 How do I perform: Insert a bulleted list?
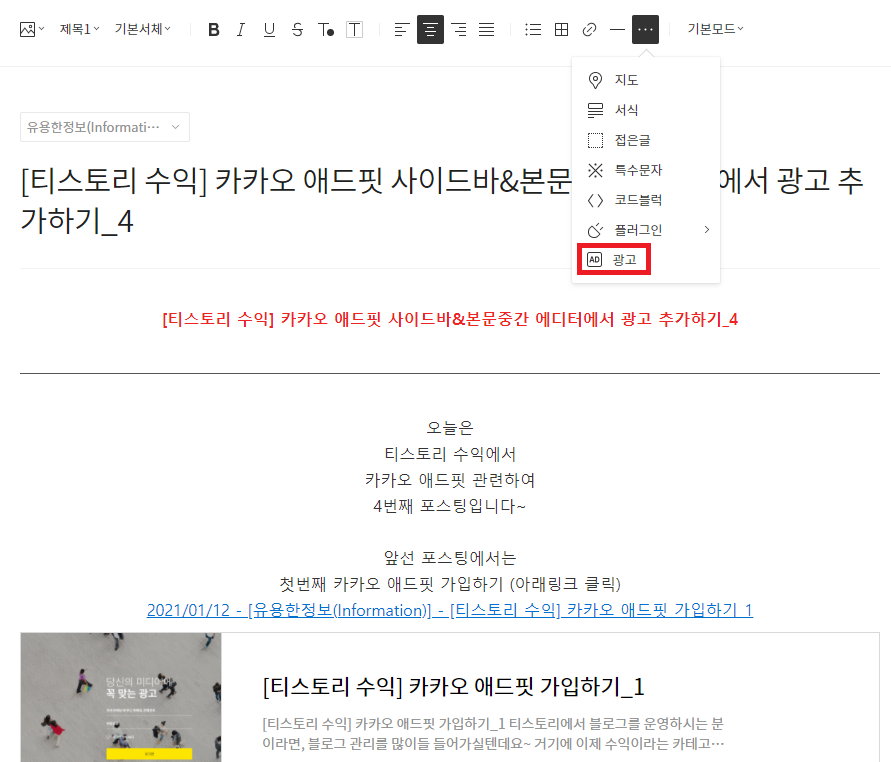tap(533, 30)
